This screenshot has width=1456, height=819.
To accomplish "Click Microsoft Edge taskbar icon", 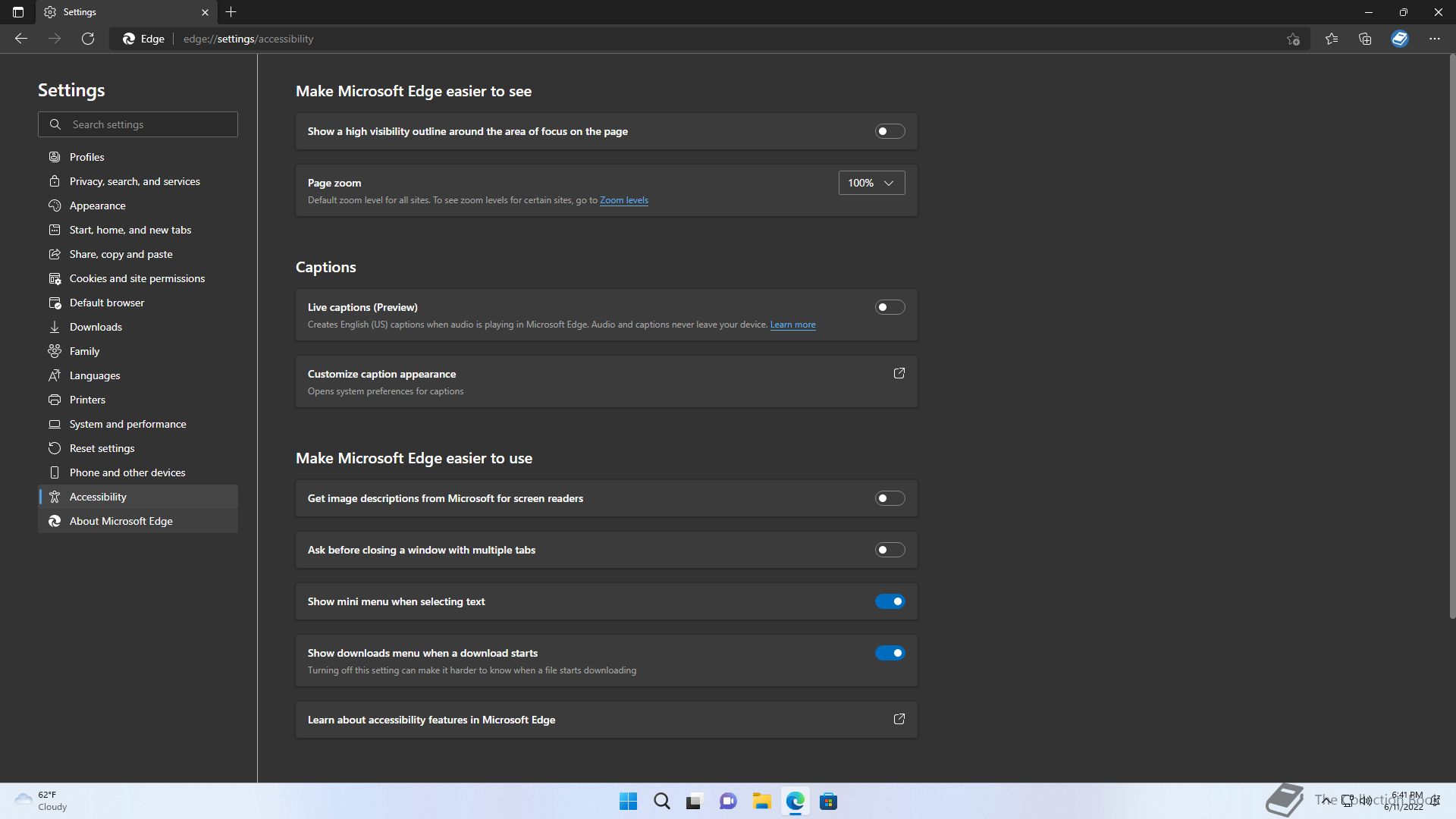I will (795, 802).
